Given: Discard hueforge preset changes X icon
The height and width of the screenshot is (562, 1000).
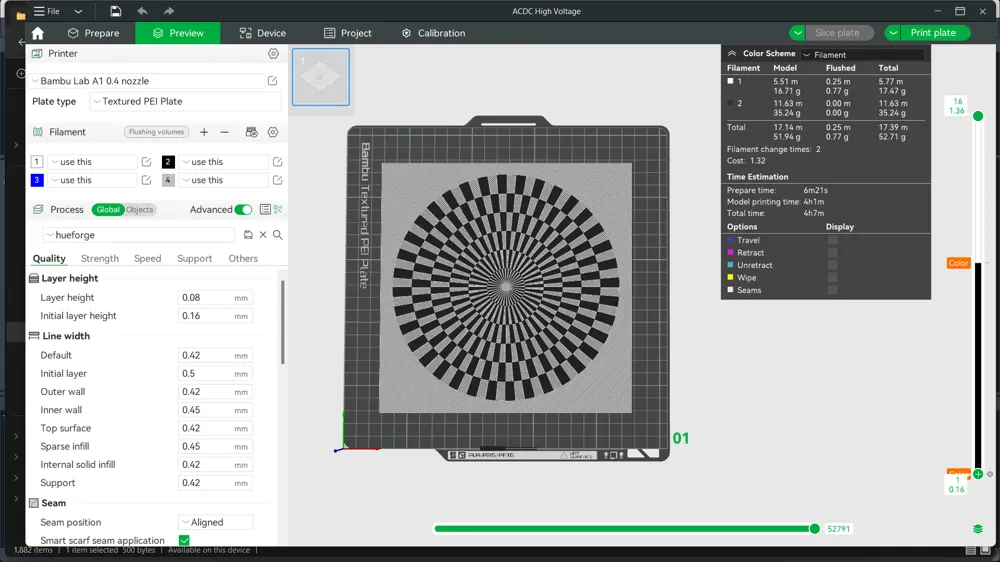Looking at the screenshot, I should click(x=263, y=235).
